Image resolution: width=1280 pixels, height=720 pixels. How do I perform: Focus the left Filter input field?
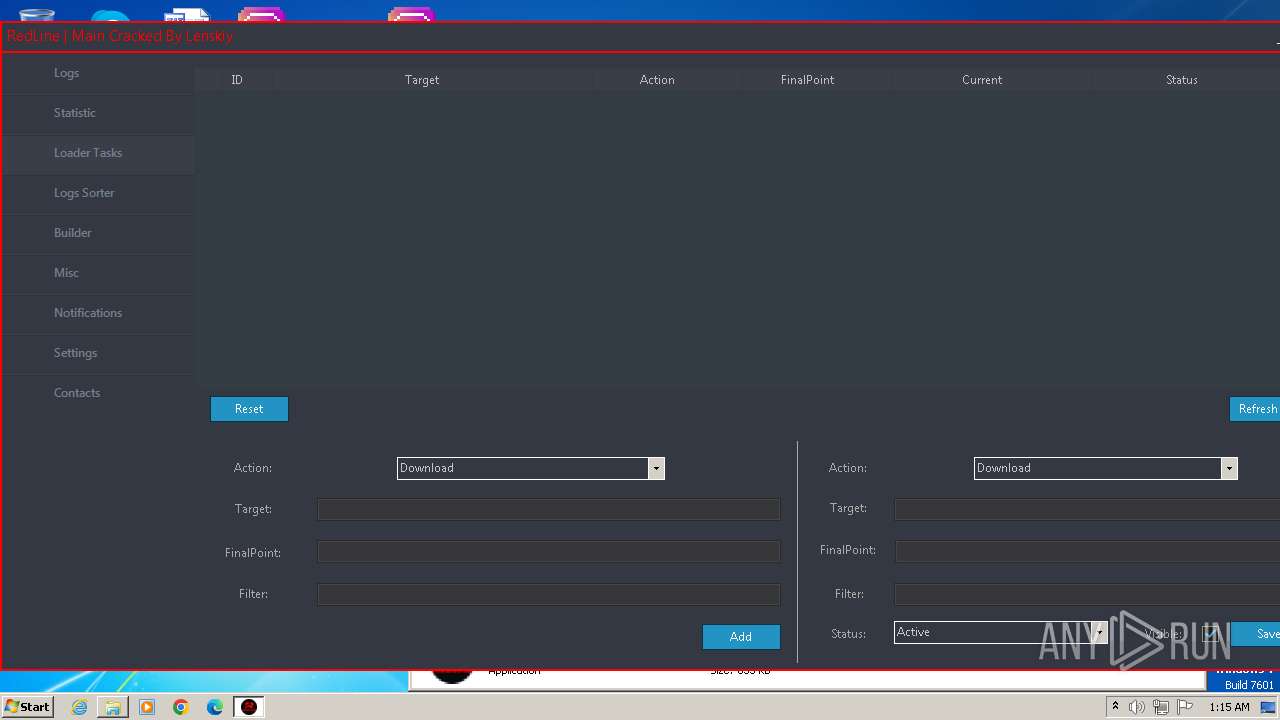click(548, 594)
